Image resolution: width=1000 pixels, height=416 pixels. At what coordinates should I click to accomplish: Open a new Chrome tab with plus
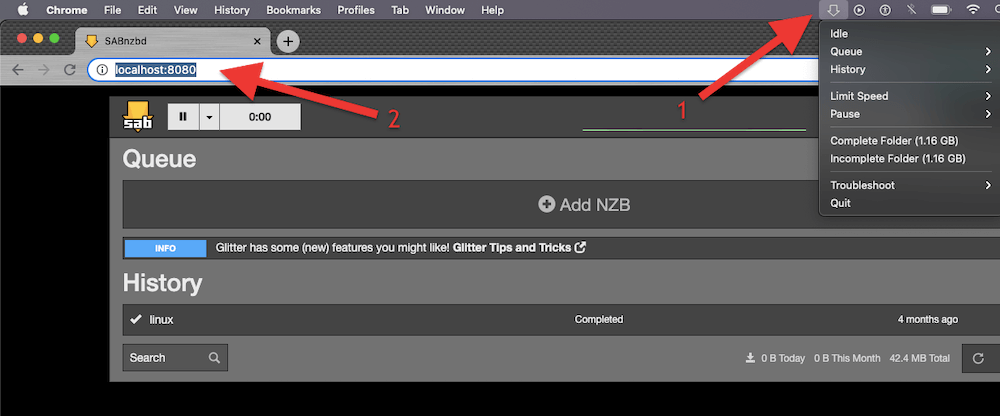click(x=288, y=41)
